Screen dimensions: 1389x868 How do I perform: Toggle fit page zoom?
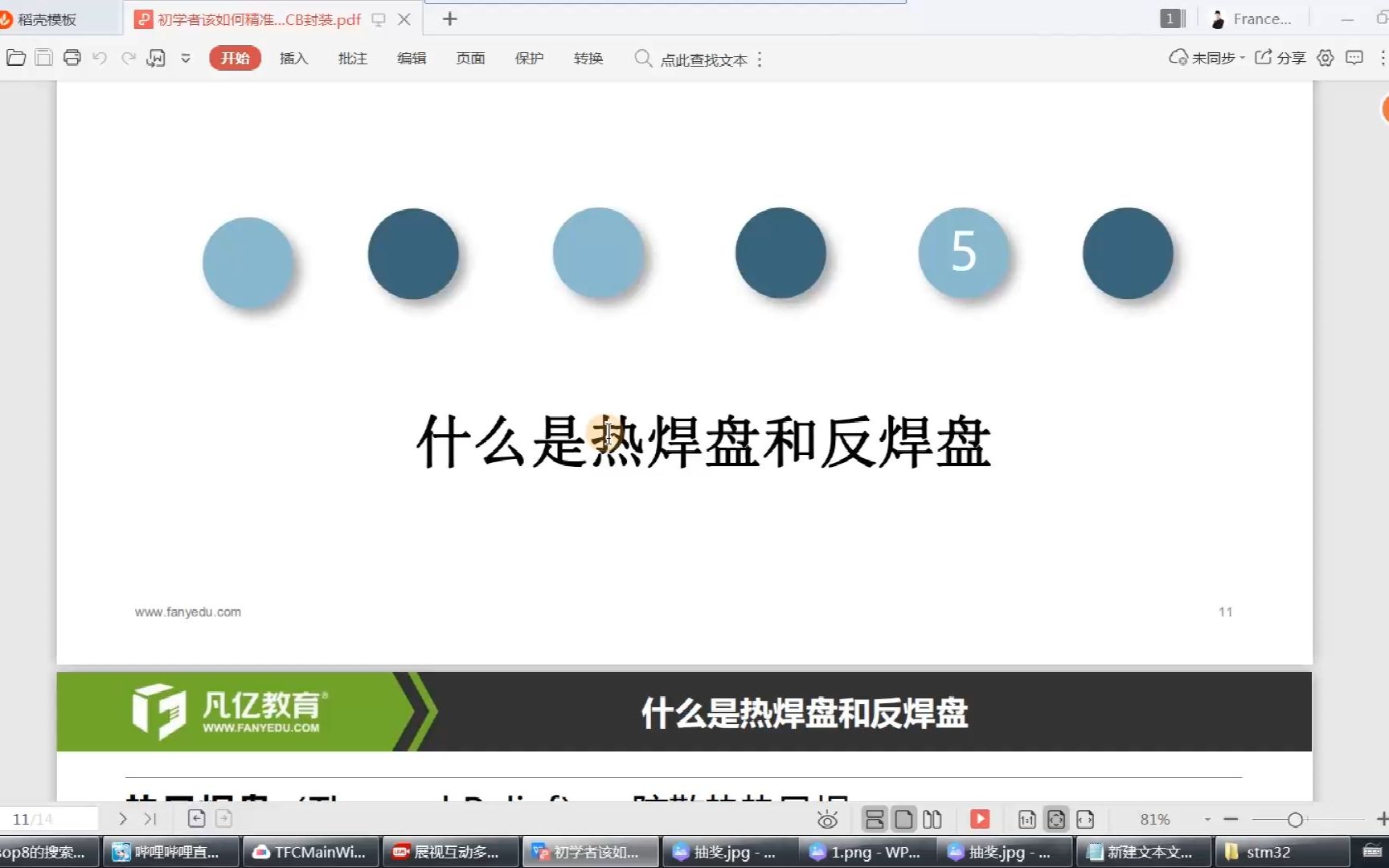pyautogui.click(x=1056, y=820)
